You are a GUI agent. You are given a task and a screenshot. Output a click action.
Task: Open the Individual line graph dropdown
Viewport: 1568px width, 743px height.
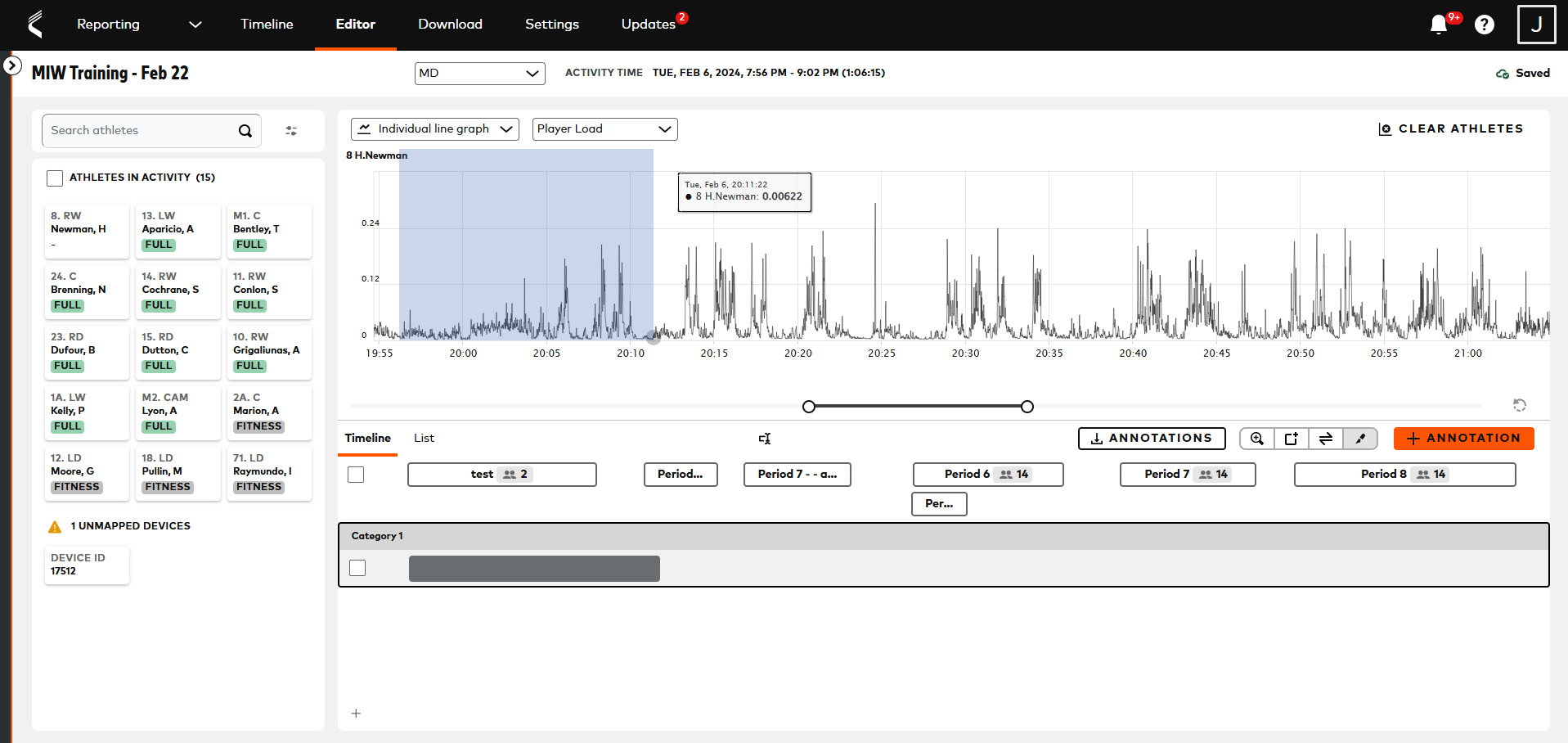coord(434,129)
